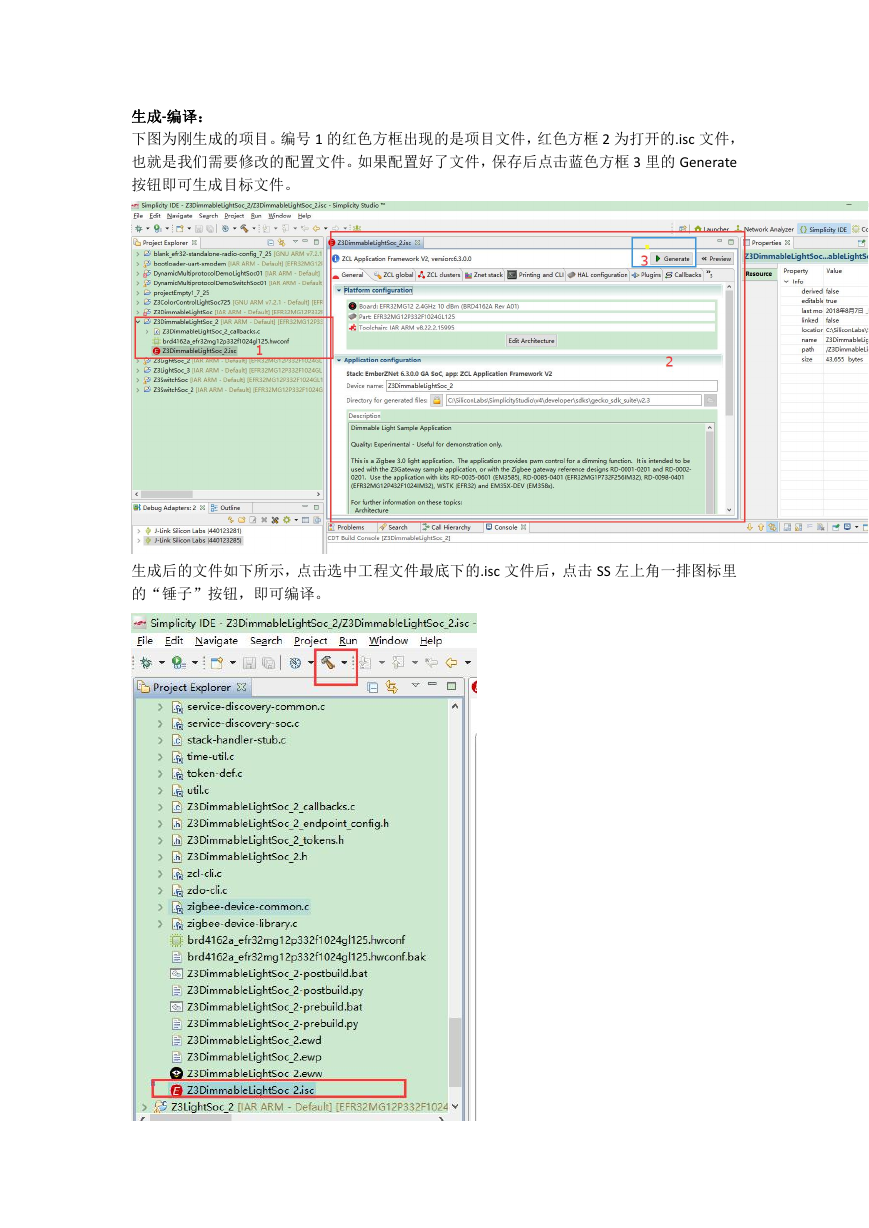Open the hammer build dropdown arrow in the lower toolbar
This screenshot has height=1228, width=869.
tap(344, 662)
